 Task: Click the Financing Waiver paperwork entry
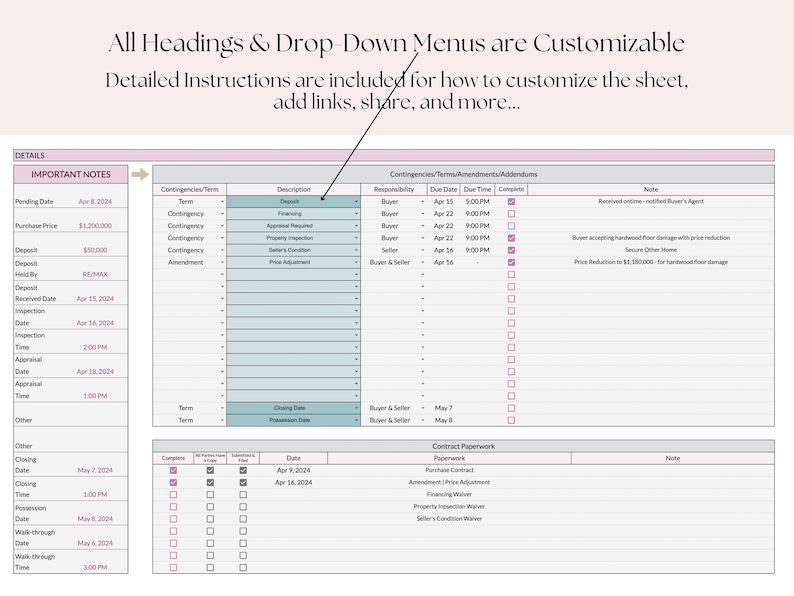point(449,495)
